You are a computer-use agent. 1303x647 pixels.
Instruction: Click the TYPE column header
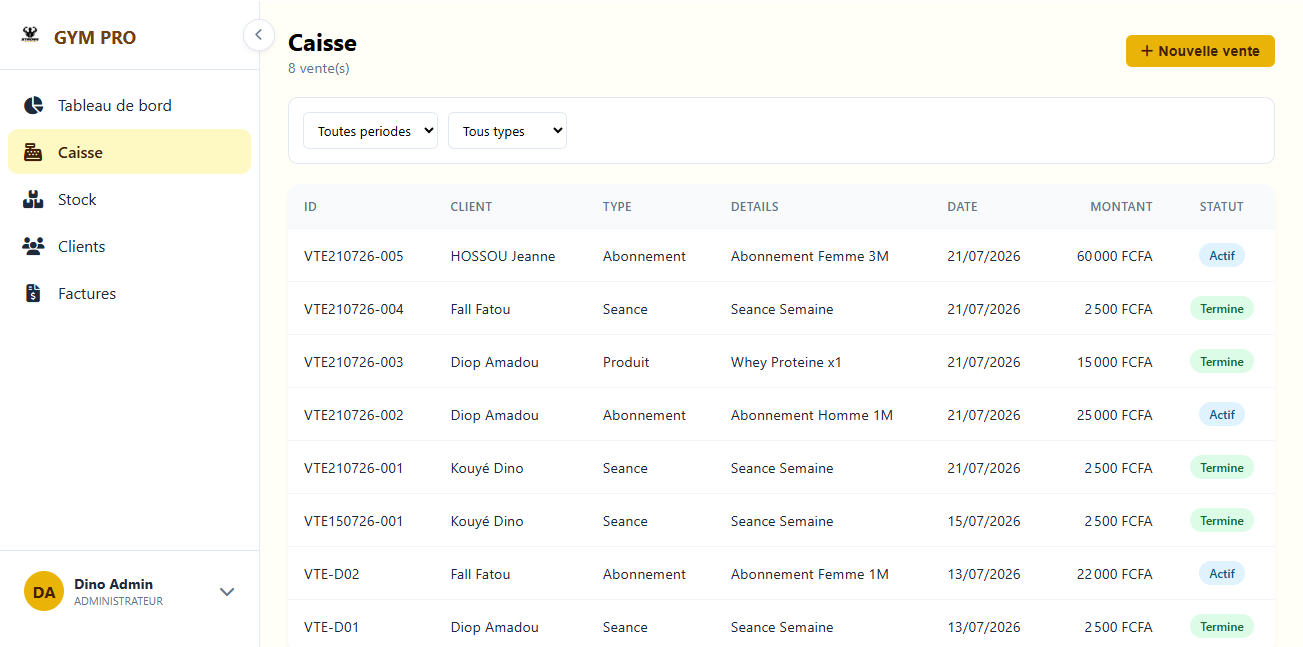tap(617, 207)
